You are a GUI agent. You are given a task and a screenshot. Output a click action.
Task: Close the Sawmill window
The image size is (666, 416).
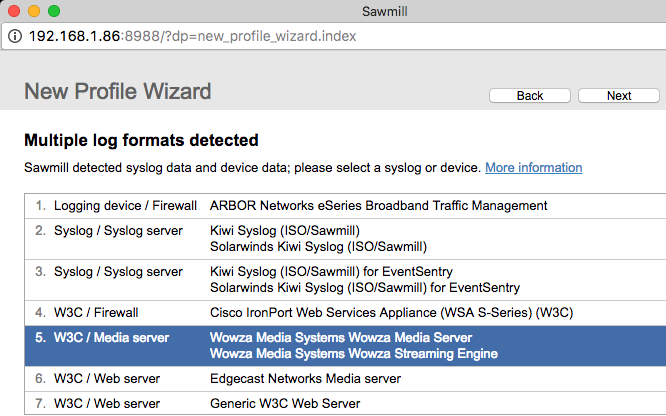tap(14, 11)
